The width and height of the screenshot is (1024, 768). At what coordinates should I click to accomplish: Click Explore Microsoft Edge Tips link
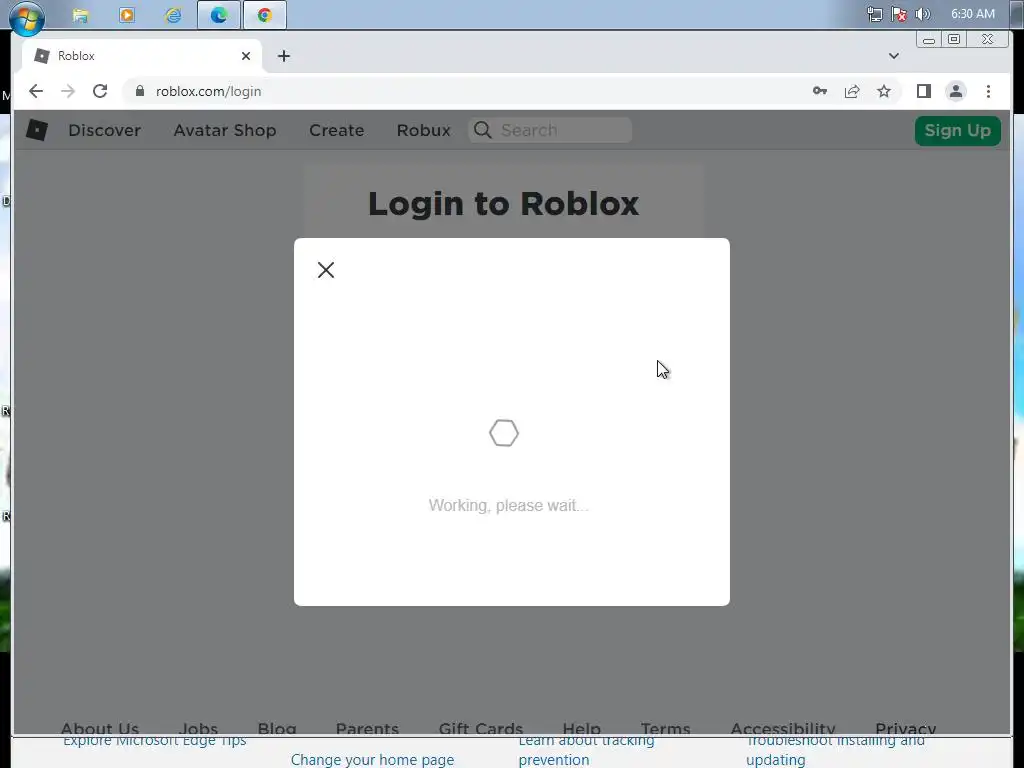tap(155, 741)
